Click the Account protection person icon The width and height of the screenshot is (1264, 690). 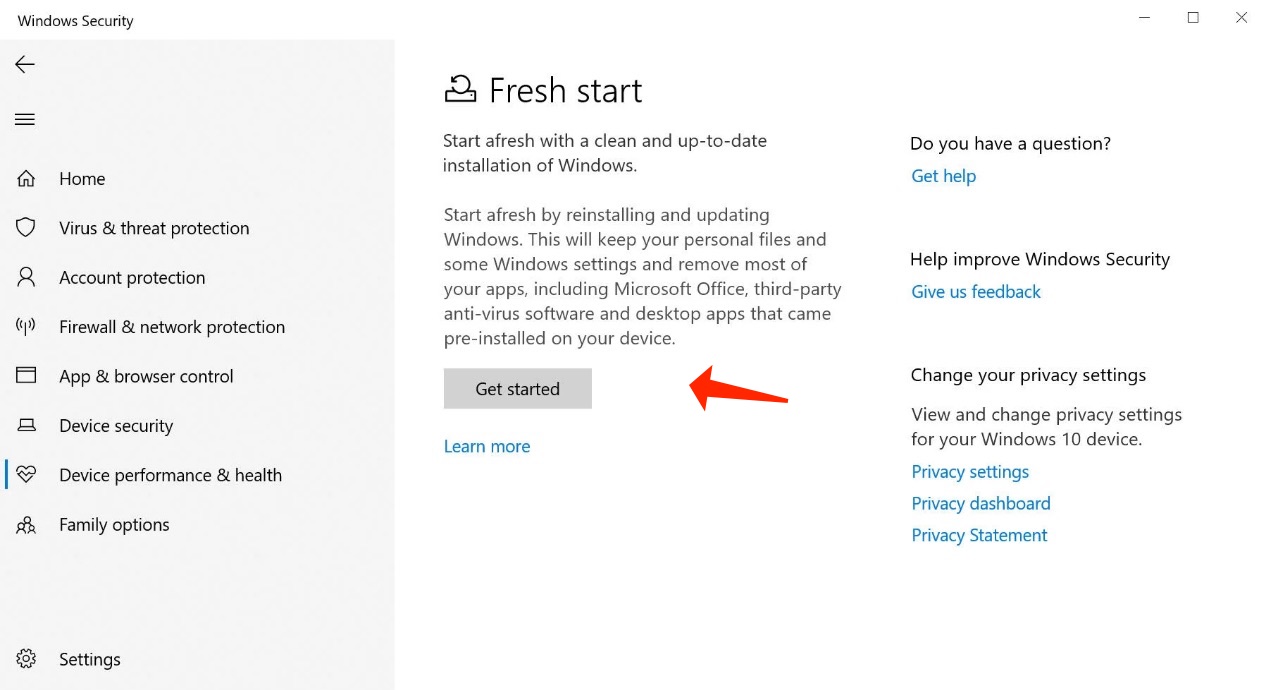[x=26, y=277]
